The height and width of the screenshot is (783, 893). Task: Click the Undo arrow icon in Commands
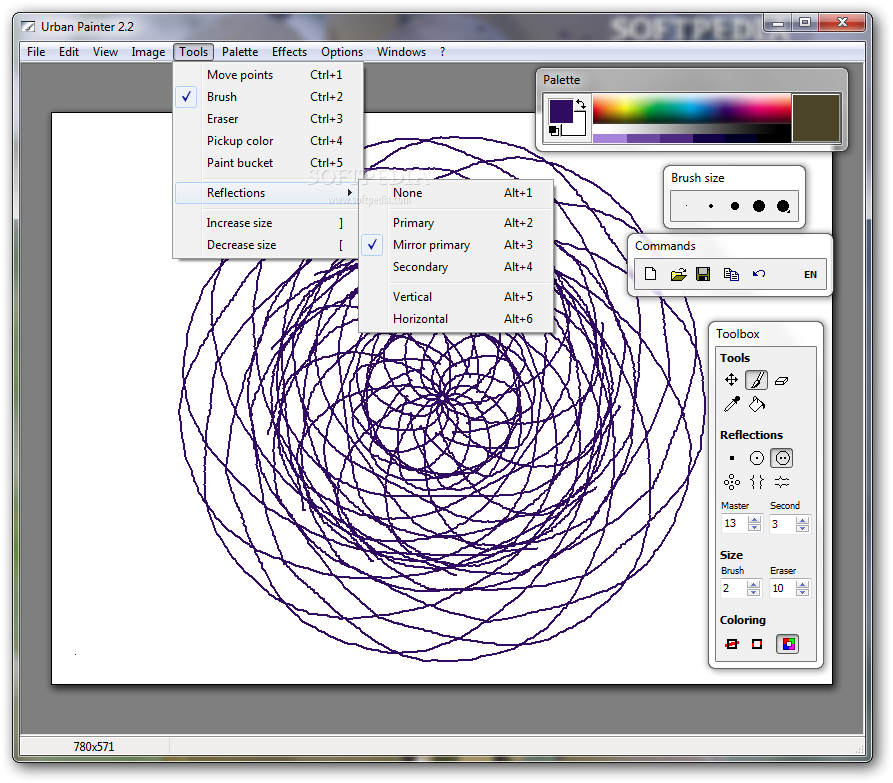tap(759, 274)
